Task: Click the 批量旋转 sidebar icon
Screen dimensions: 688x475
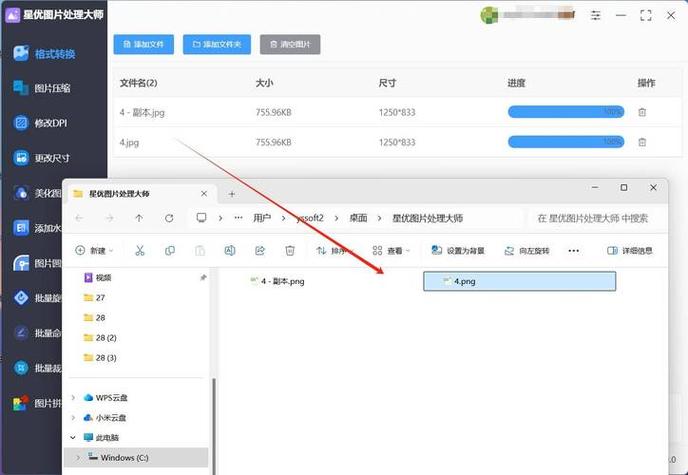Action: pos(21,298)
